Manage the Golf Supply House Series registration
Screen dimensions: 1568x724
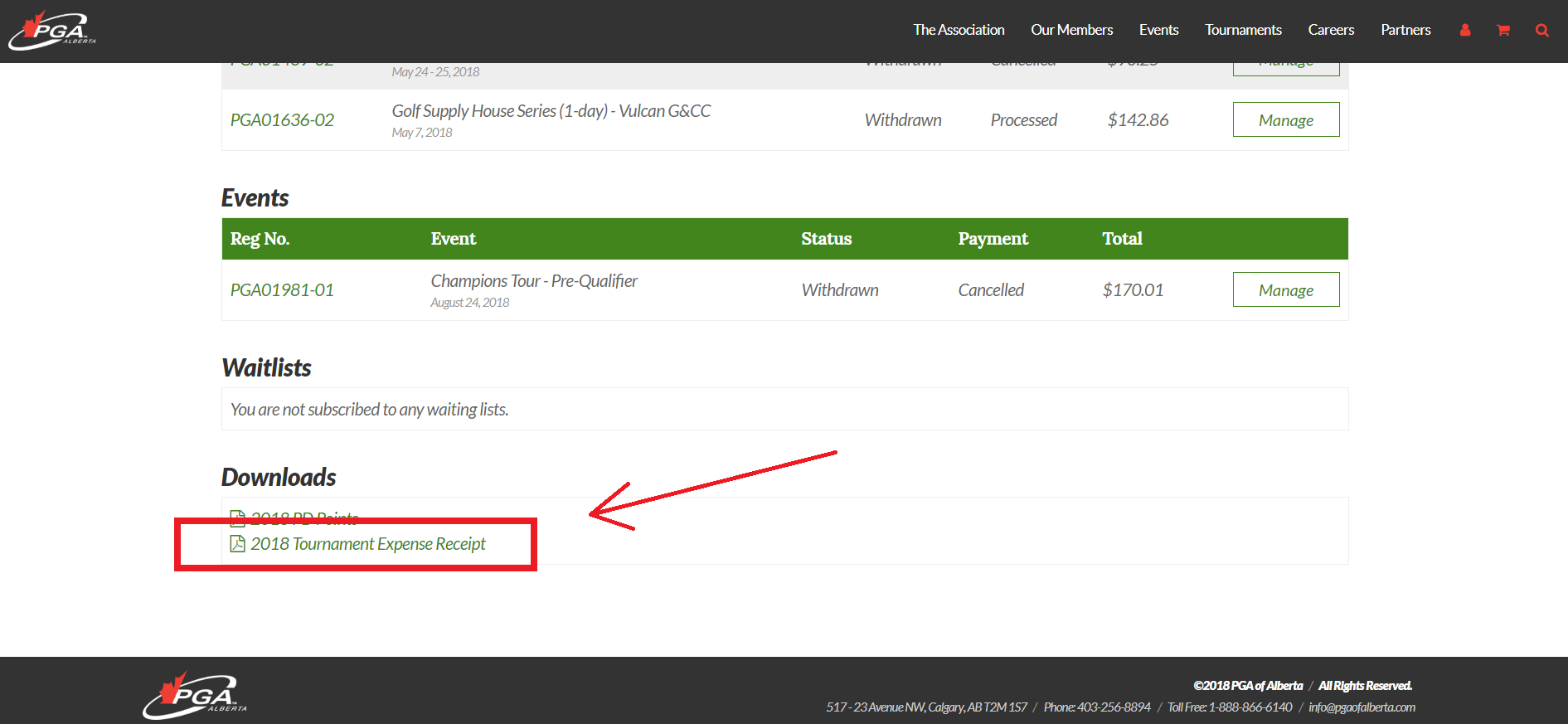pyautogui.click(x=1285, y=120)
